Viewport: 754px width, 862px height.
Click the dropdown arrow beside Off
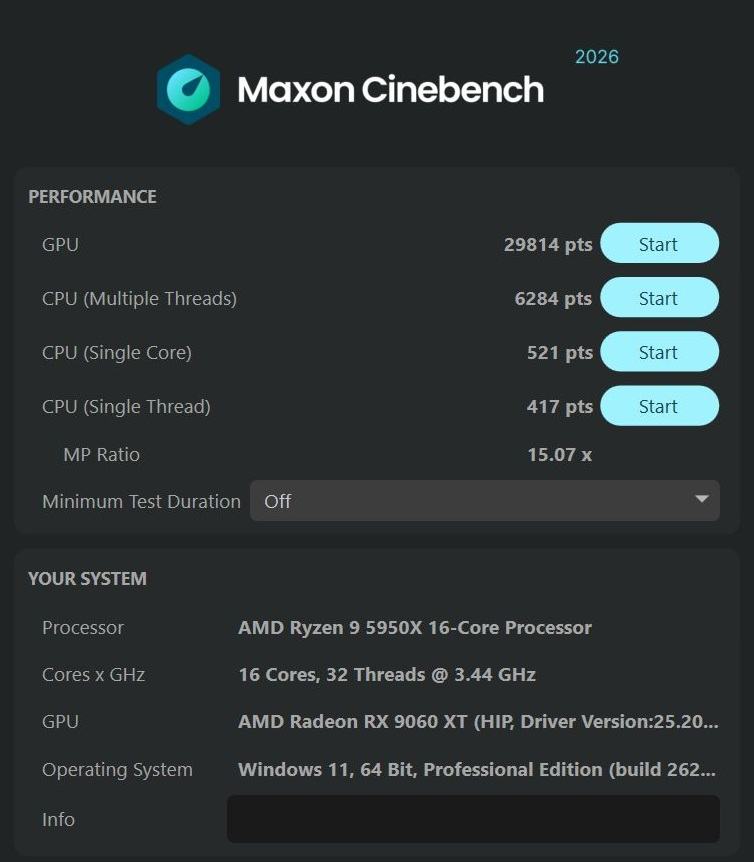point(702,500)
